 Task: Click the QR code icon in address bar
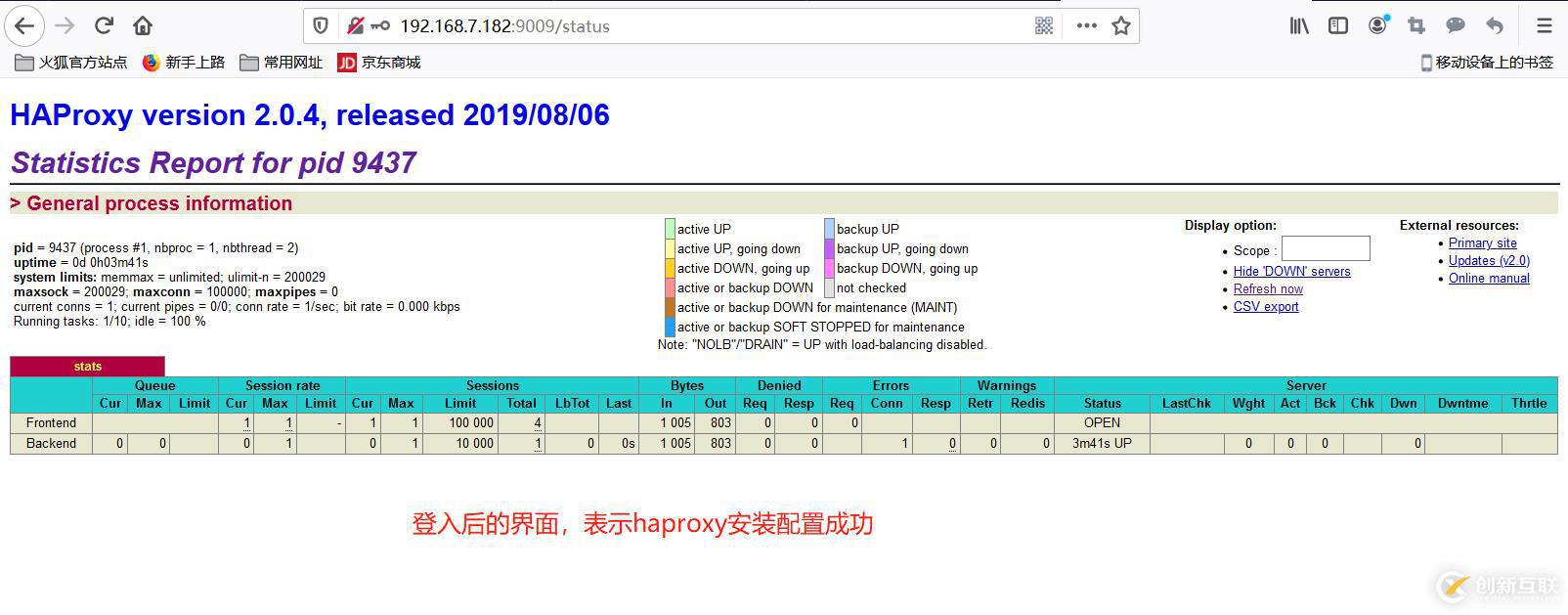click(x=1044, y=26)
